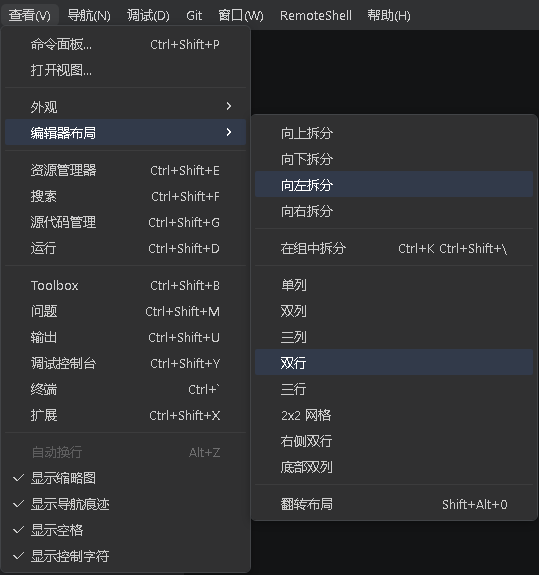The image size is (539, 575).
Task: Open the Toolbox view
Action: [125, 285]
